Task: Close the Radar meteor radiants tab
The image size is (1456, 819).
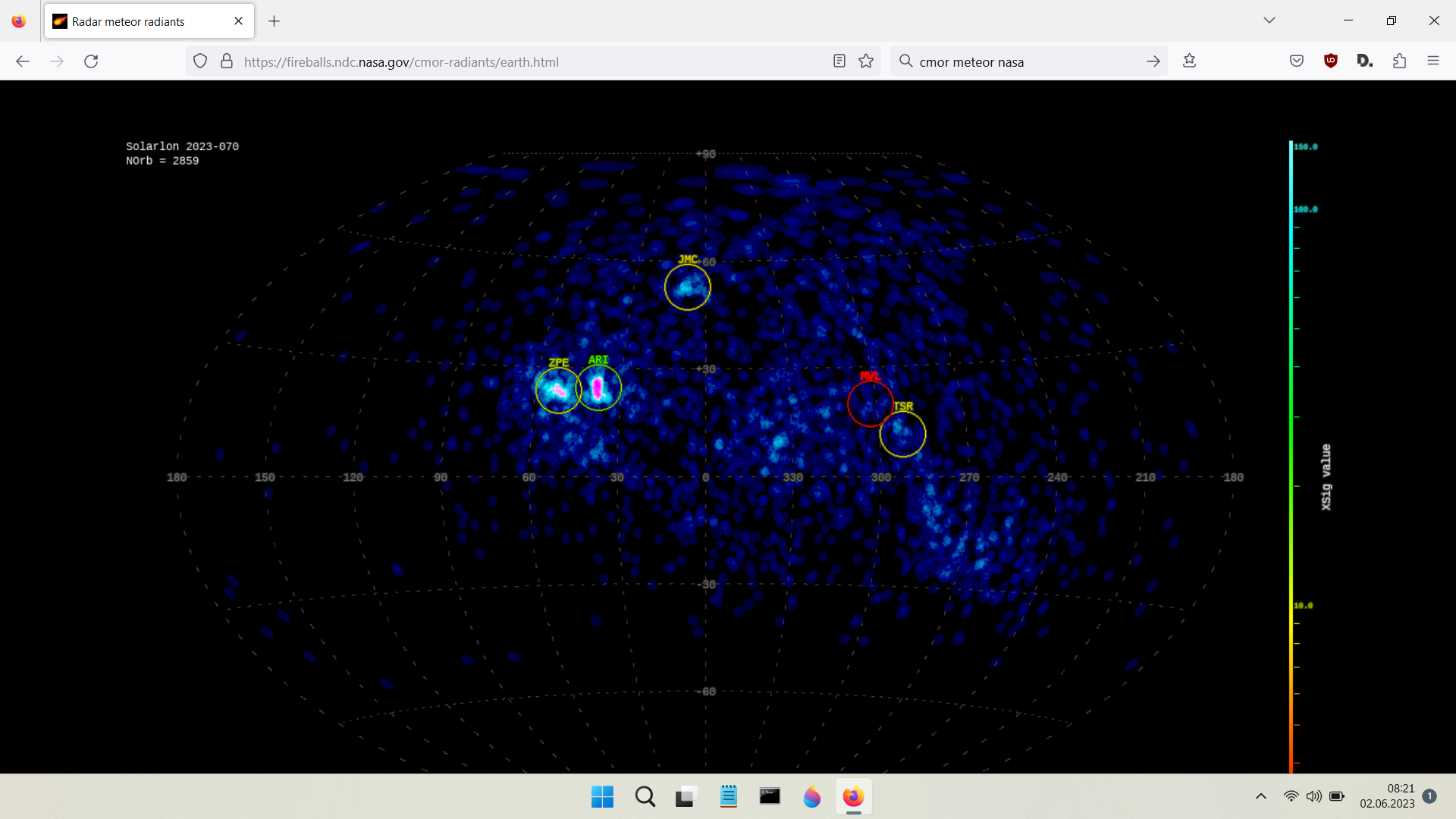Action: pos(239,21)
